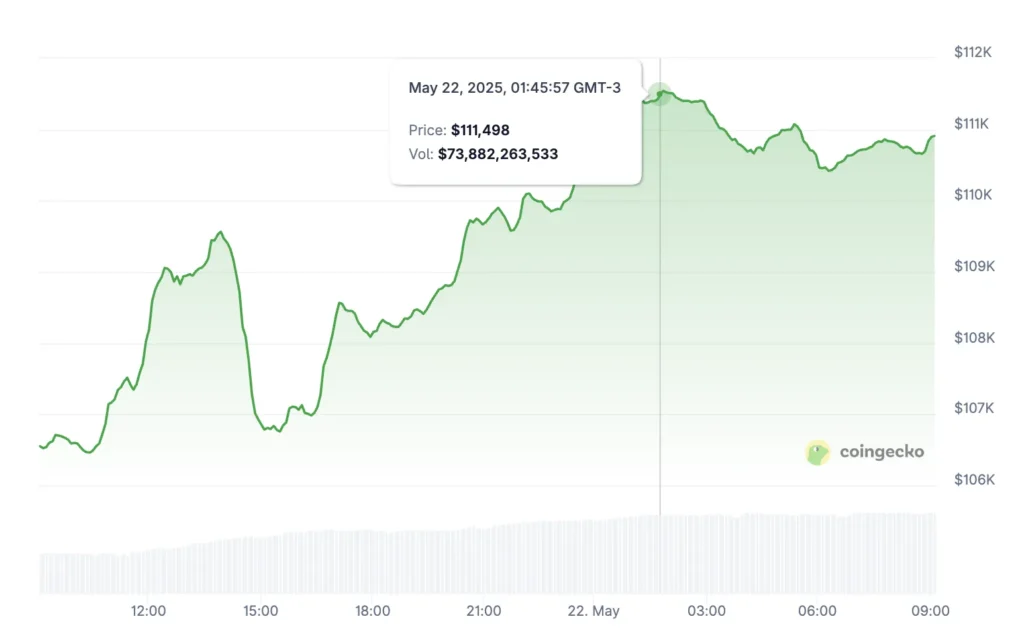The width and height of the screenshot is (1024, 639).
Task: Click the Price value $111,498 in tooltip
Action: pos(480,130)
